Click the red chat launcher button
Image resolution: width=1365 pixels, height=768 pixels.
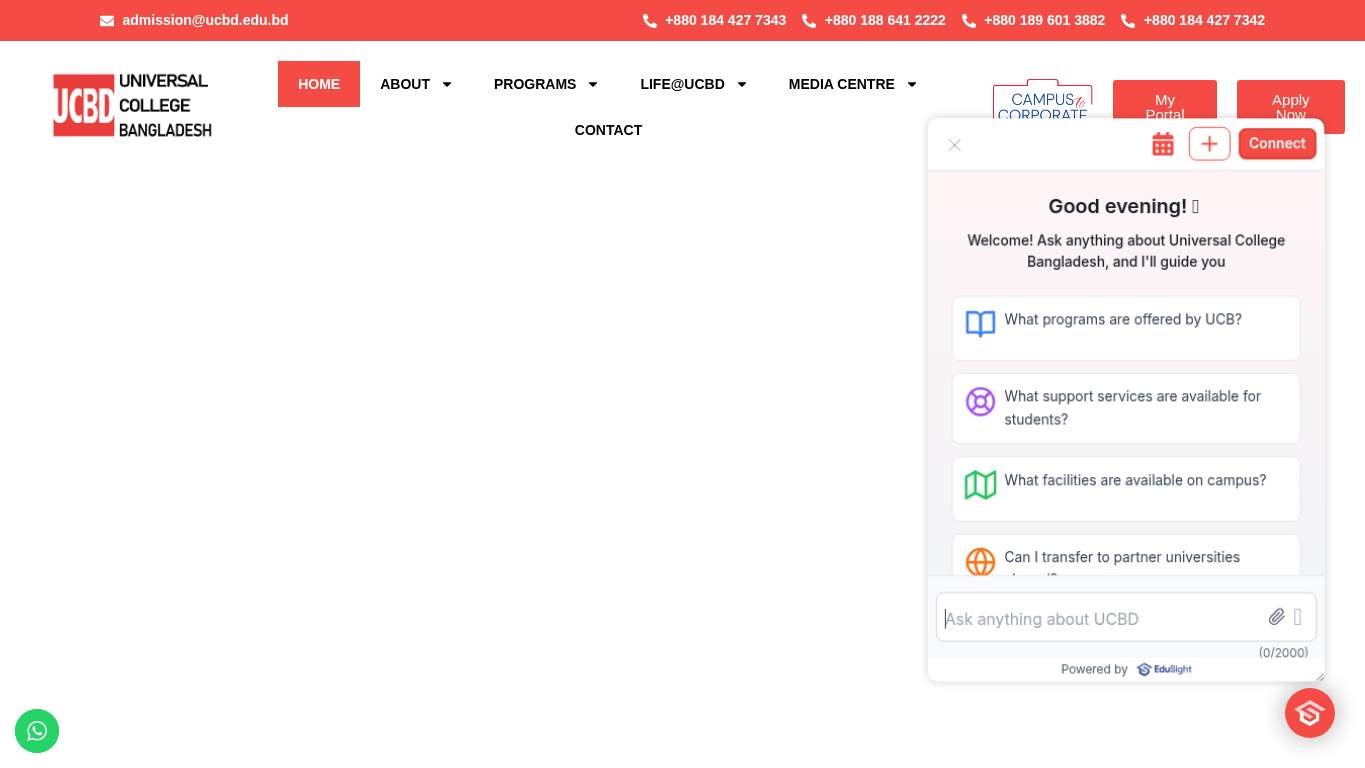(x=1310, y=713)
